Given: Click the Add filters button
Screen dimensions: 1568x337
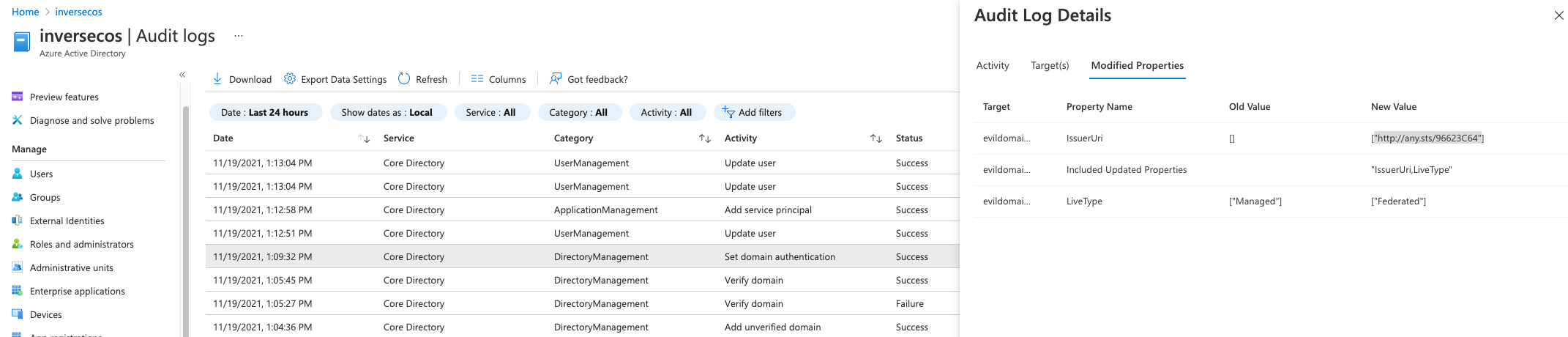Looking at the screenshot, I should (753, 113).
